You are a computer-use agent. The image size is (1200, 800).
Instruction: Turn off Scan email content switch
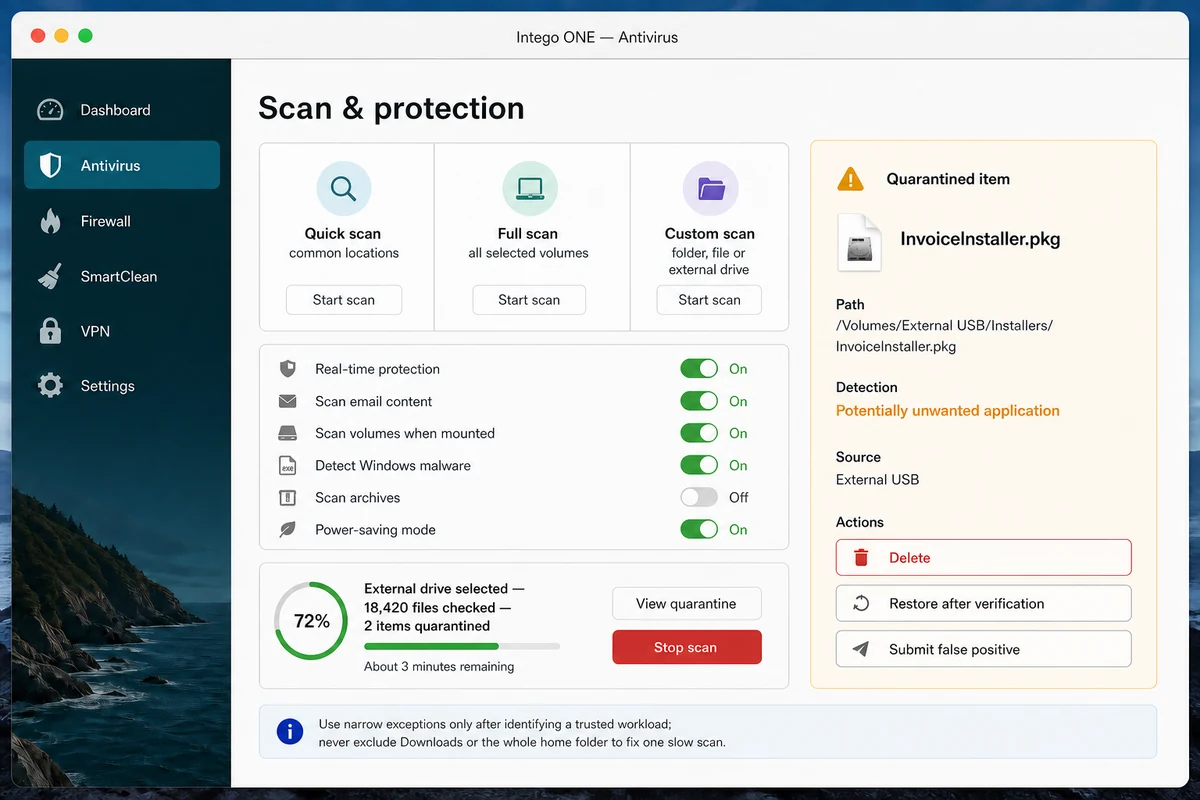[699, 401]
